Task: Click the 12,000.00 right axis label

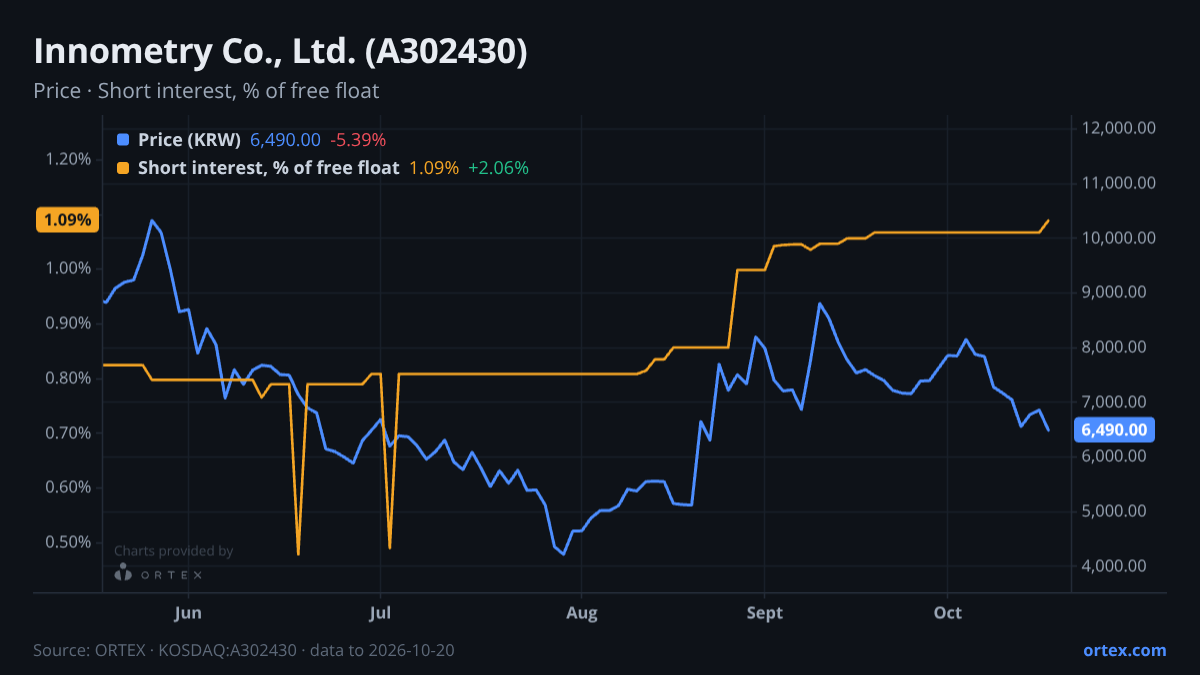Action: coord(1118,128)
